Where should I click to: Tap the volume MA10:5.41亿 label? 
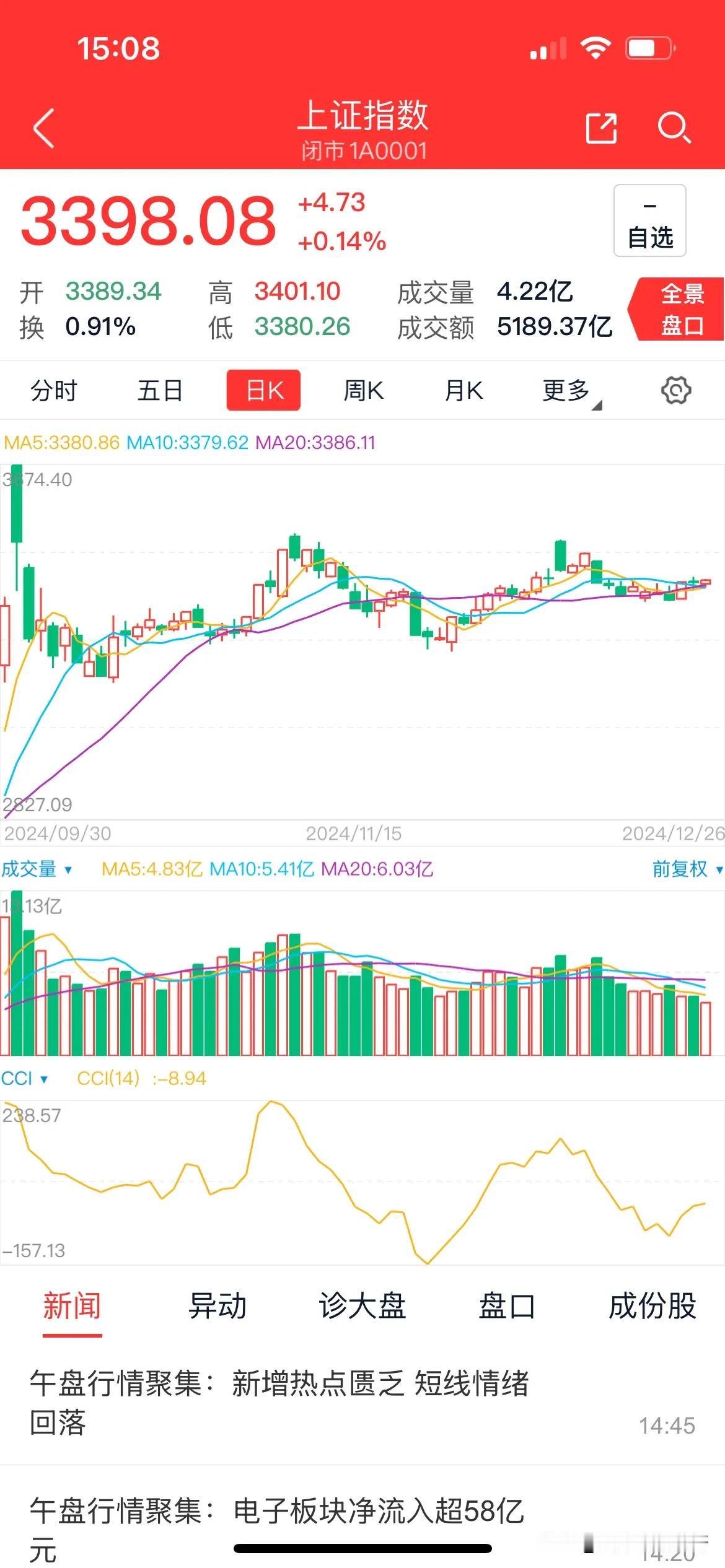[x=261, y=869]
